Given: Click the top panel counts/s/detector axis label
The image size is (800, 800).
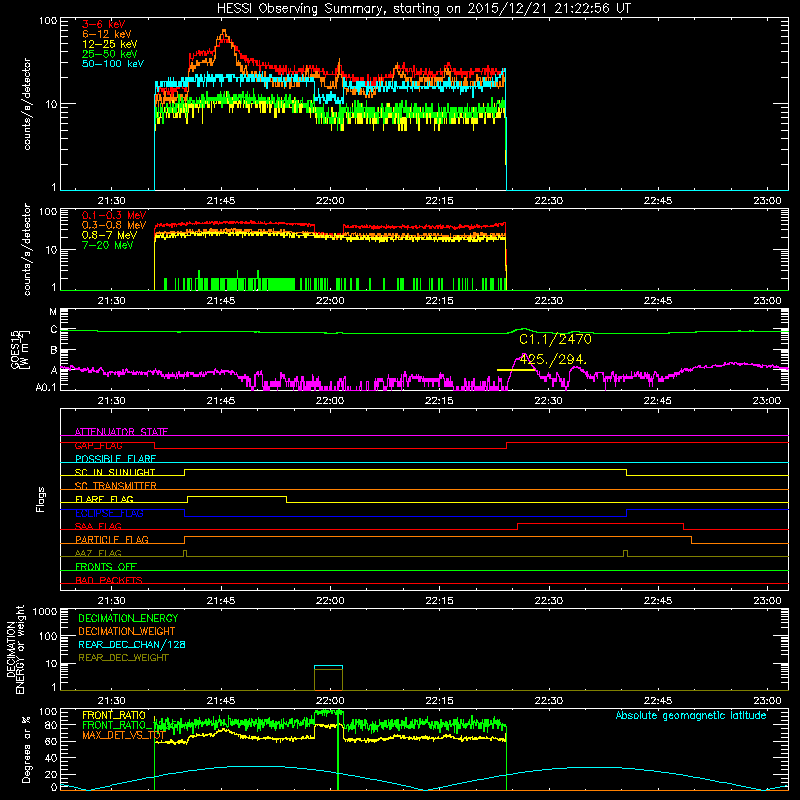Looking at the screenshot, I should point(27,104).
